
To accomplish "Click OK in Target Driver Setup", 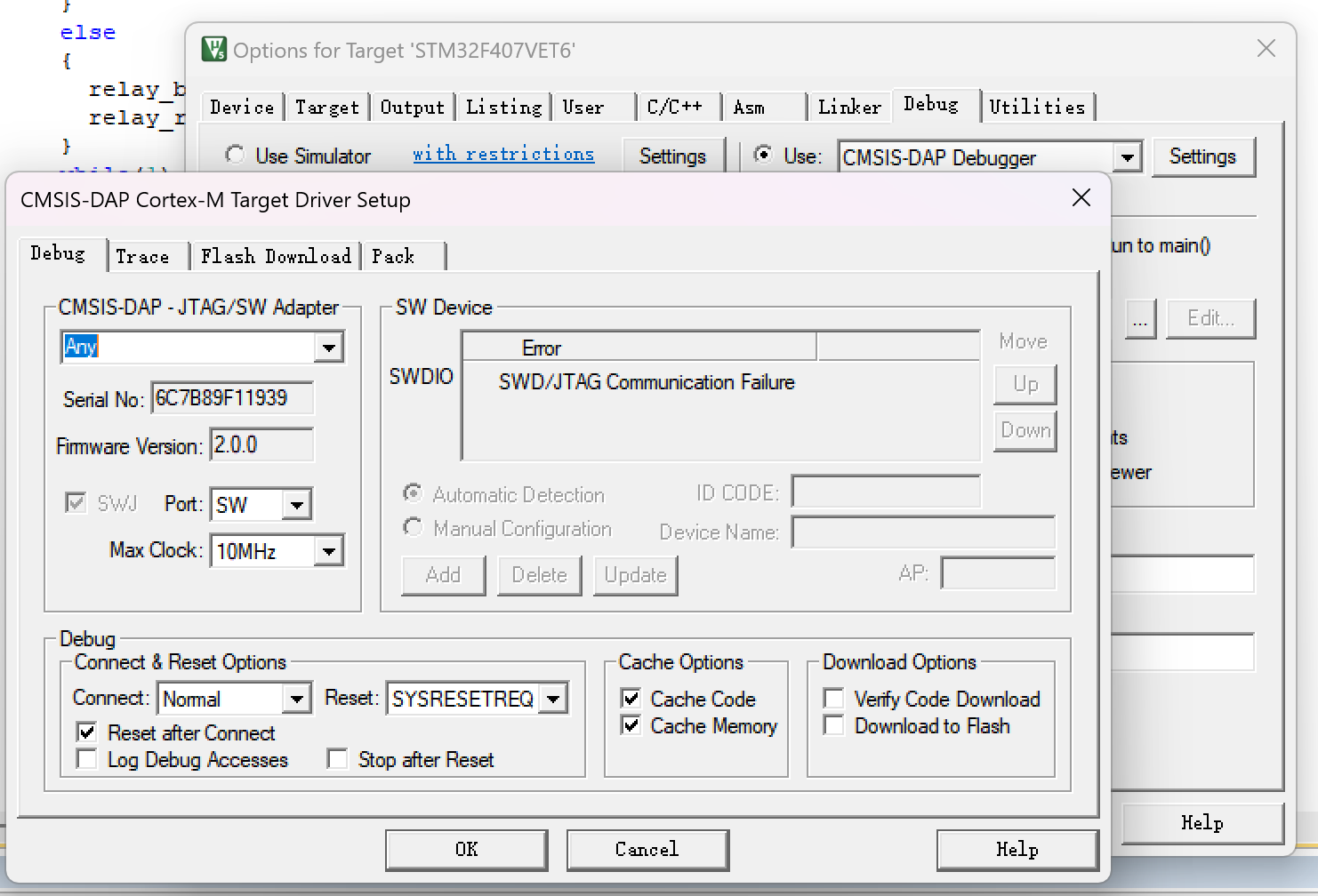I will (x=466, y=850).
